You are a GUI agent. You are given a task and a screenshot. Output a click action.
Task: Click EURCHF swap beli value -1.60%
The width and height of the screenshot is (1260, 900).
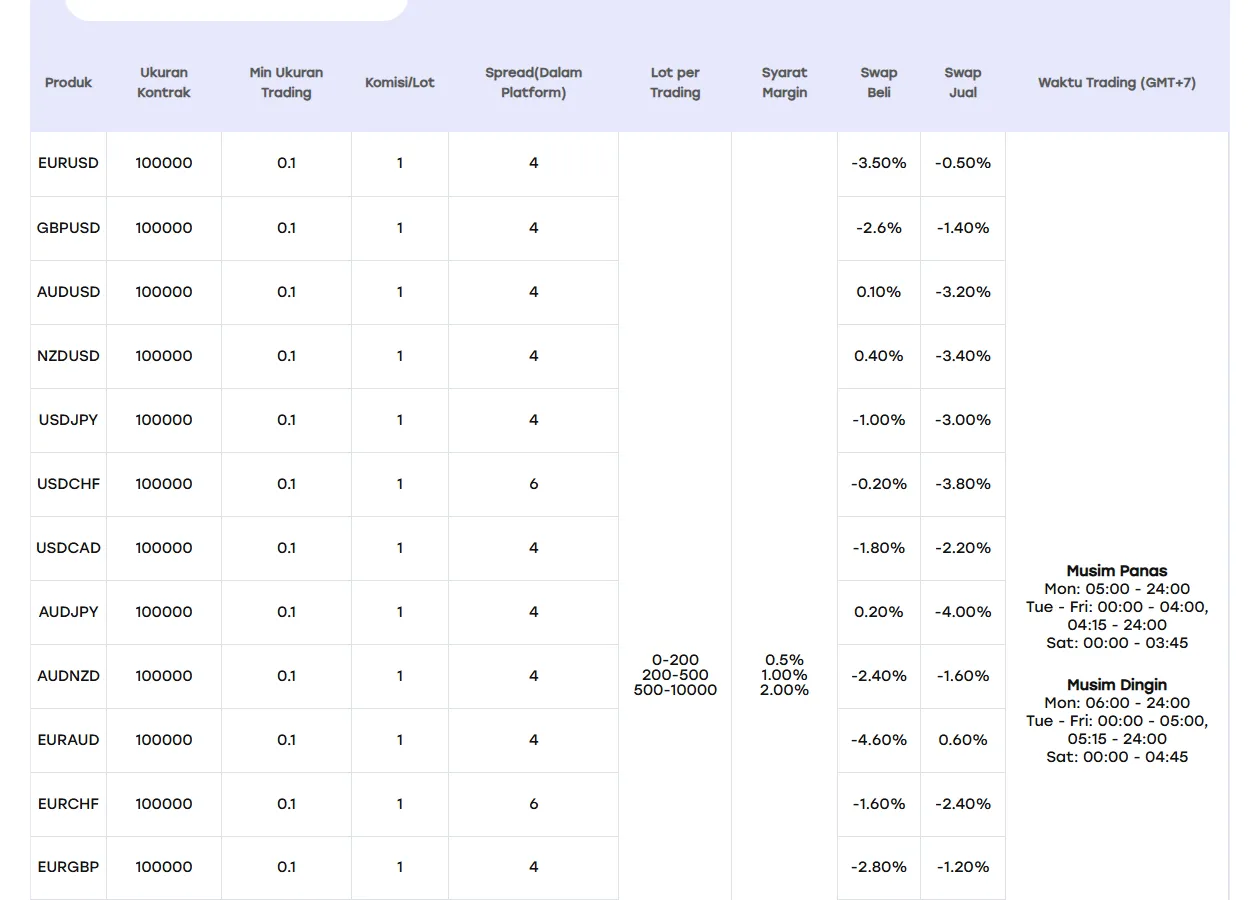coord(879,804)
